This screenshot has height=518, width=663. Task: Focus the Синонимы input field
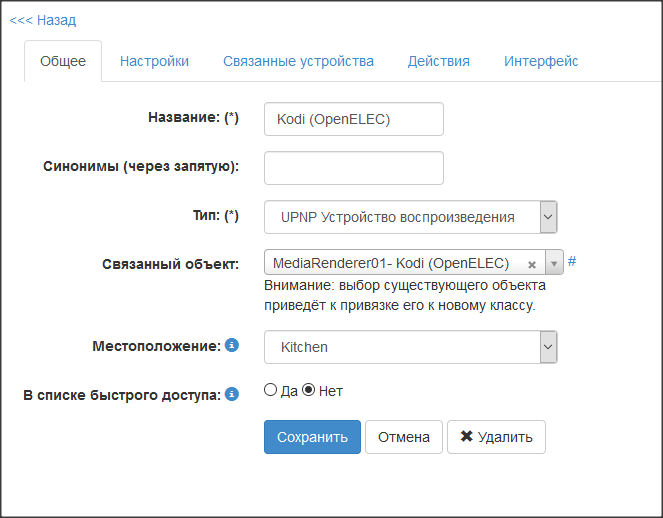pos(353,168)
